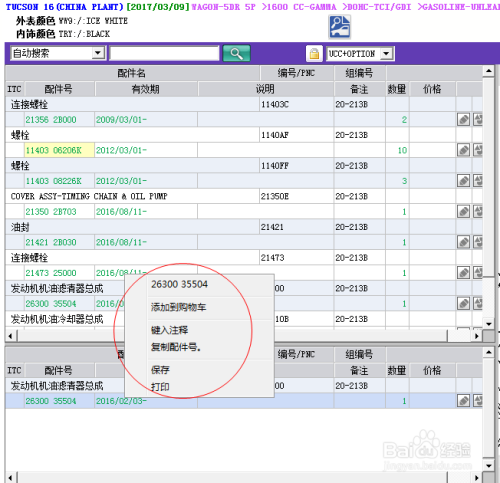This screenshot has width=500, height=483.
Task: Select part number 21473 25000
Action: 51,273
